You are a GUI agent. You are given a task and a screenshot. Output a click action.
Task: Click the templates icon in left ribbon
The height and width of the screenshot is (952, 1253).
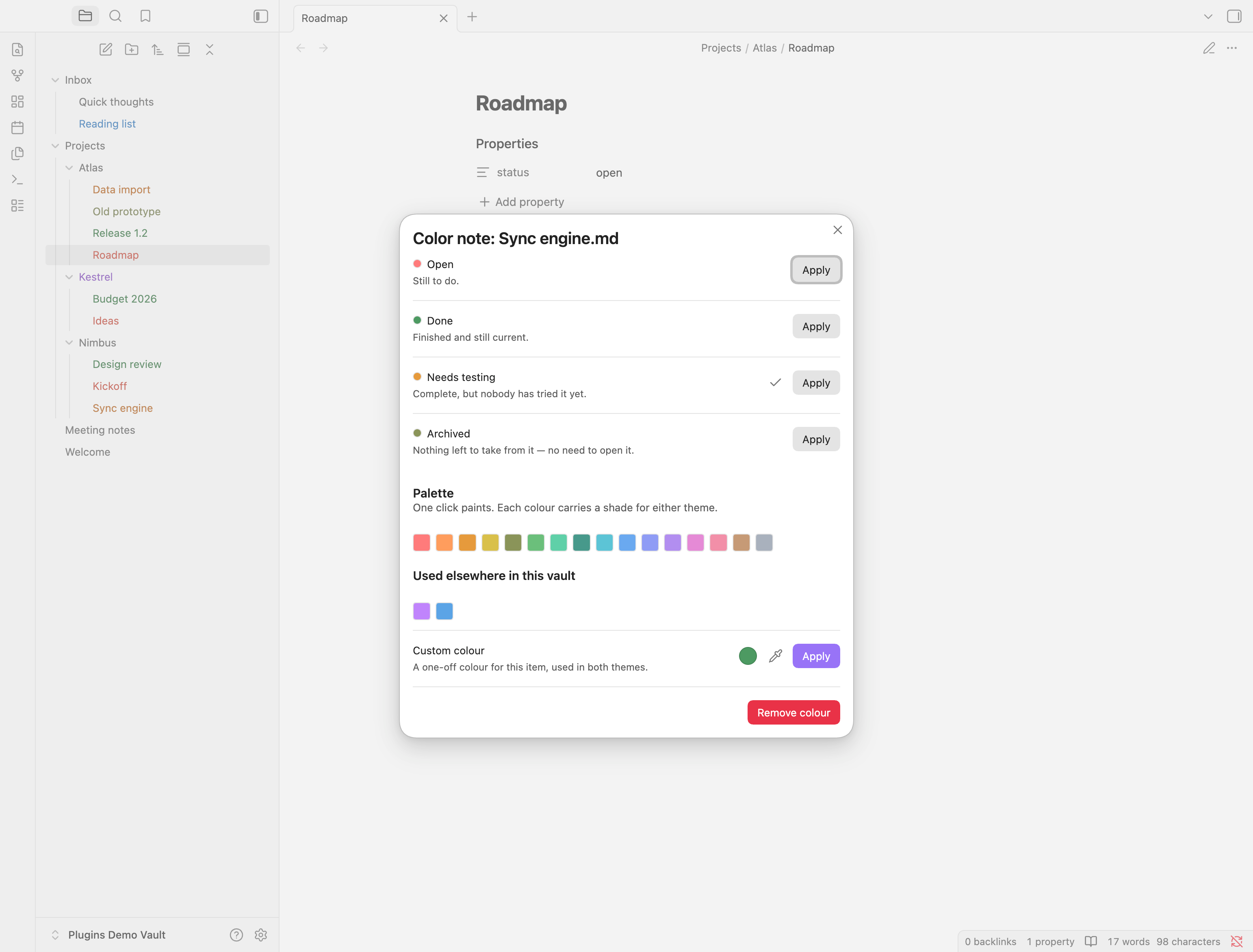pos(17,154)
